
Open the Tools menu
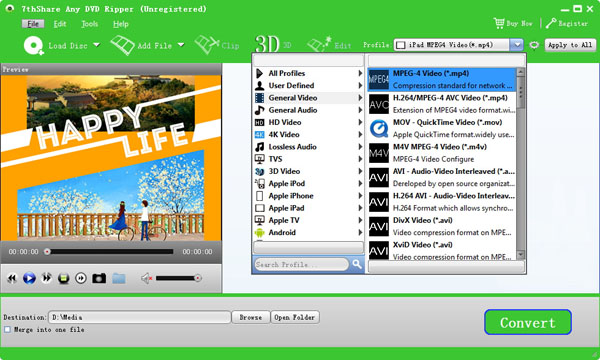pos(90,24)
